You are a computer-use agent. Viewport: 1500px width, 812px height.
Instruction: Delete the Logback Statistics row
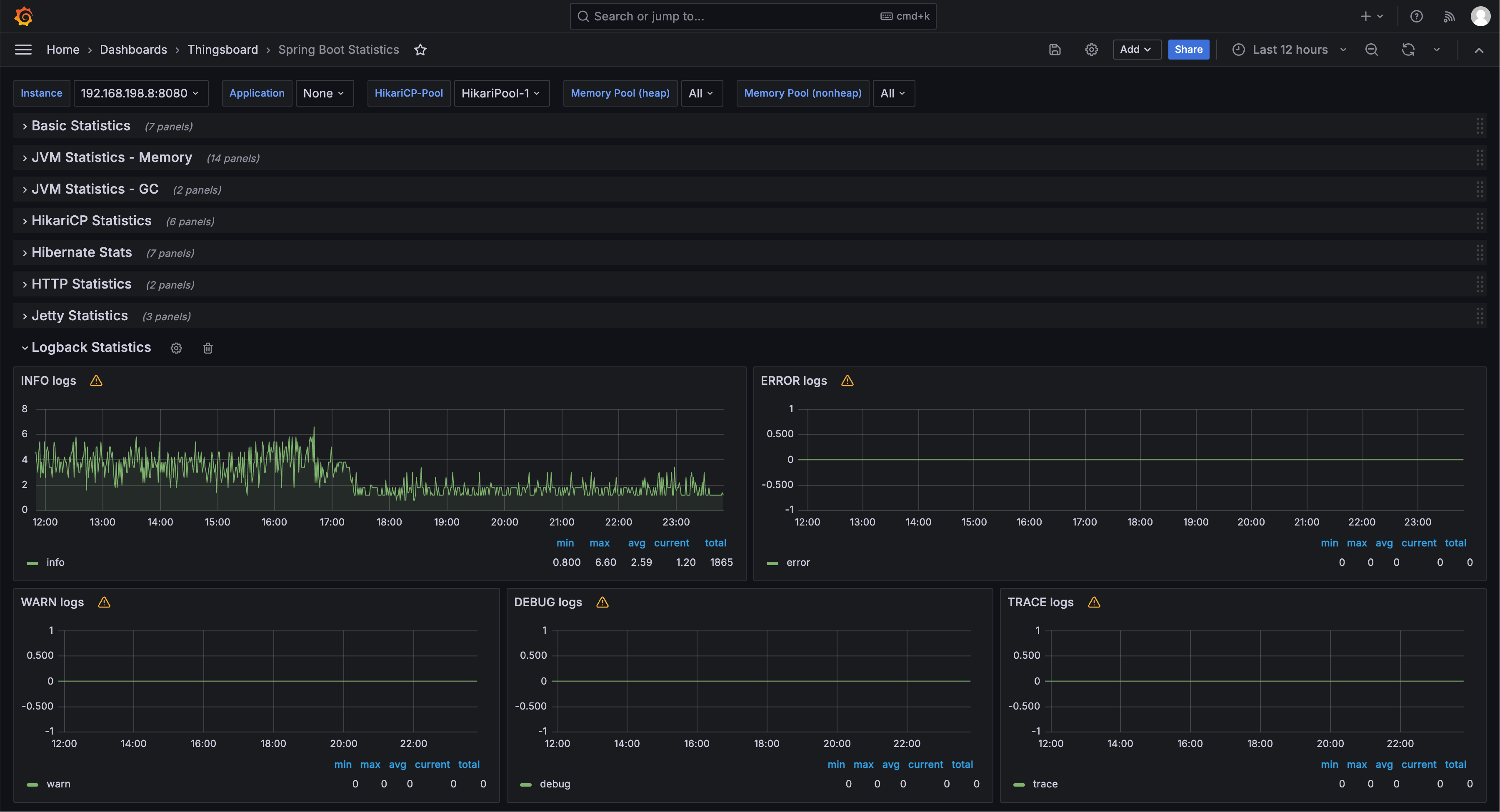click(x=208, y=348)
